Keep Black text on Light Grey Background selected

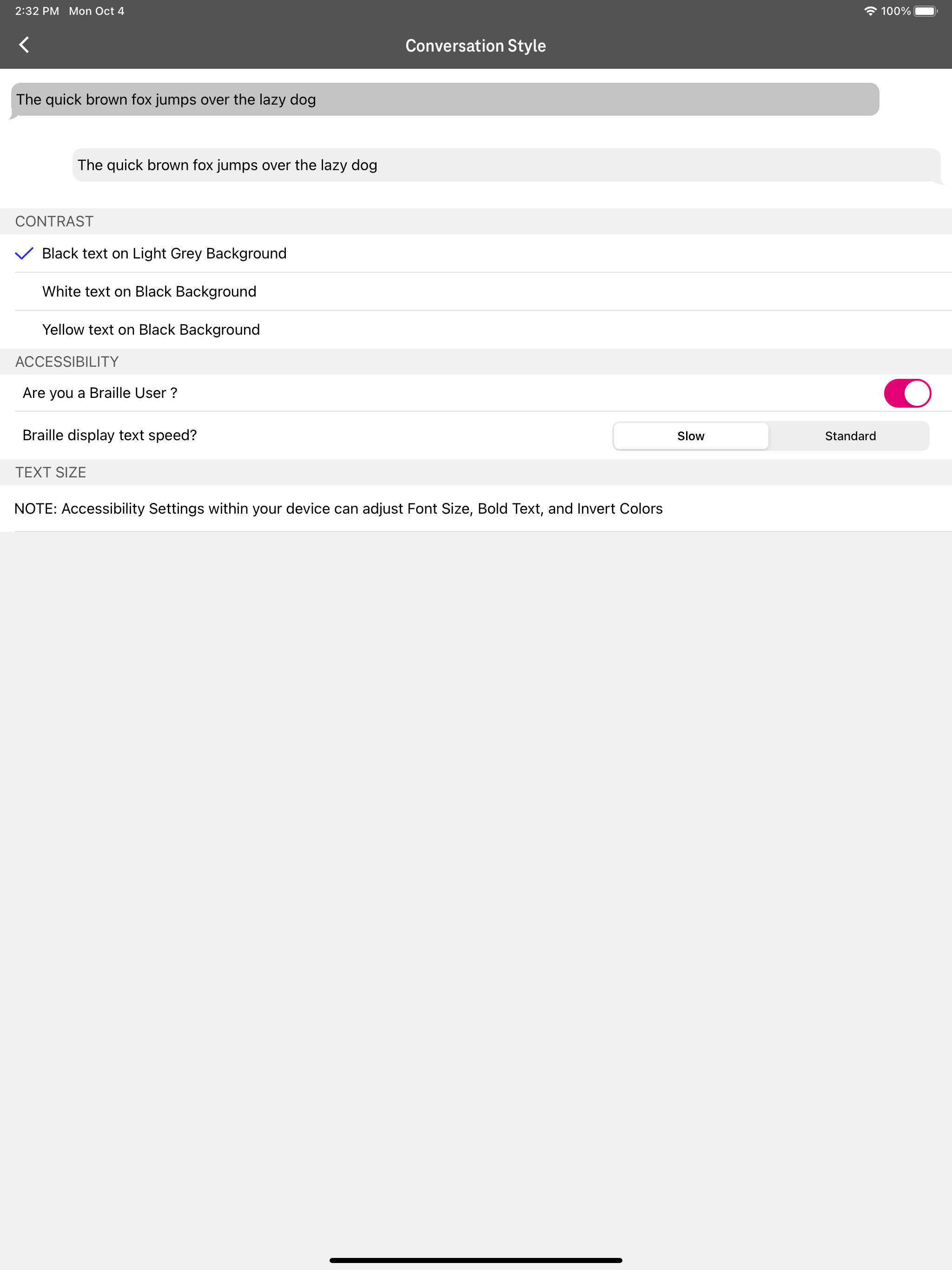click(164, 253)
